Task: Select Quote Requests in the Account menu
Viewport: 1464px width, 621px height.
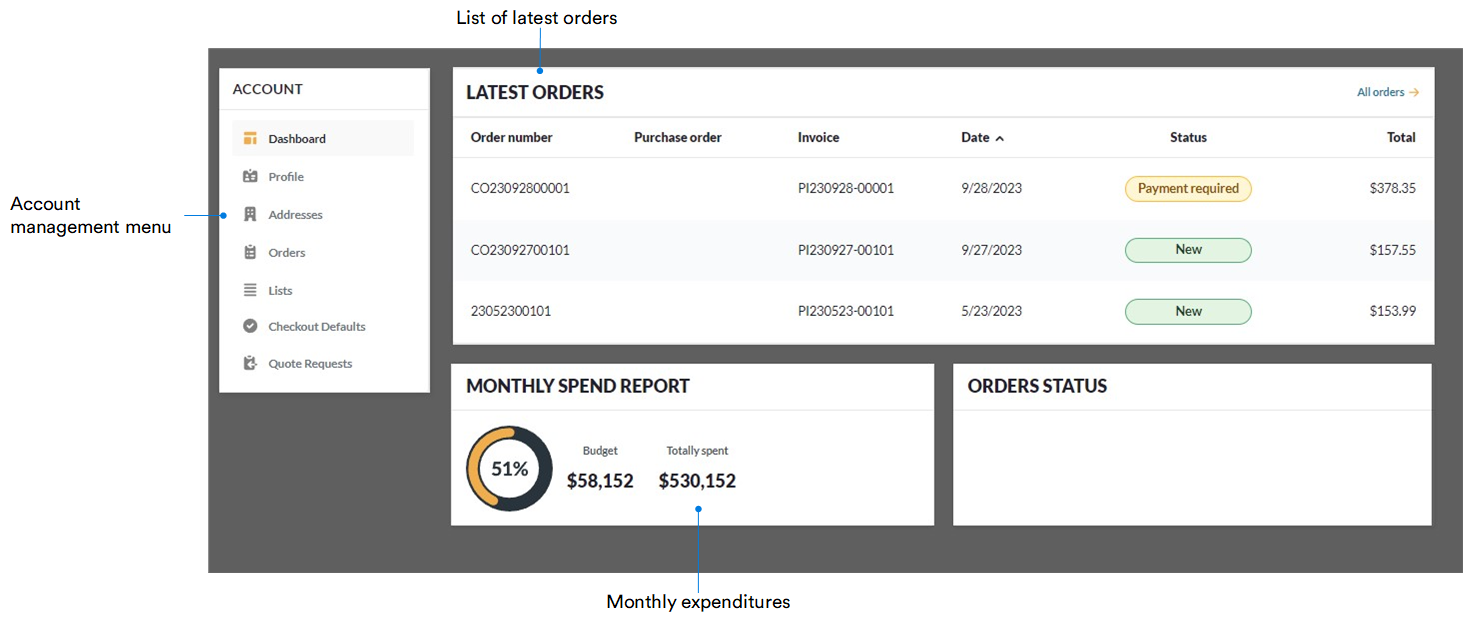Action: click(310, 363)
